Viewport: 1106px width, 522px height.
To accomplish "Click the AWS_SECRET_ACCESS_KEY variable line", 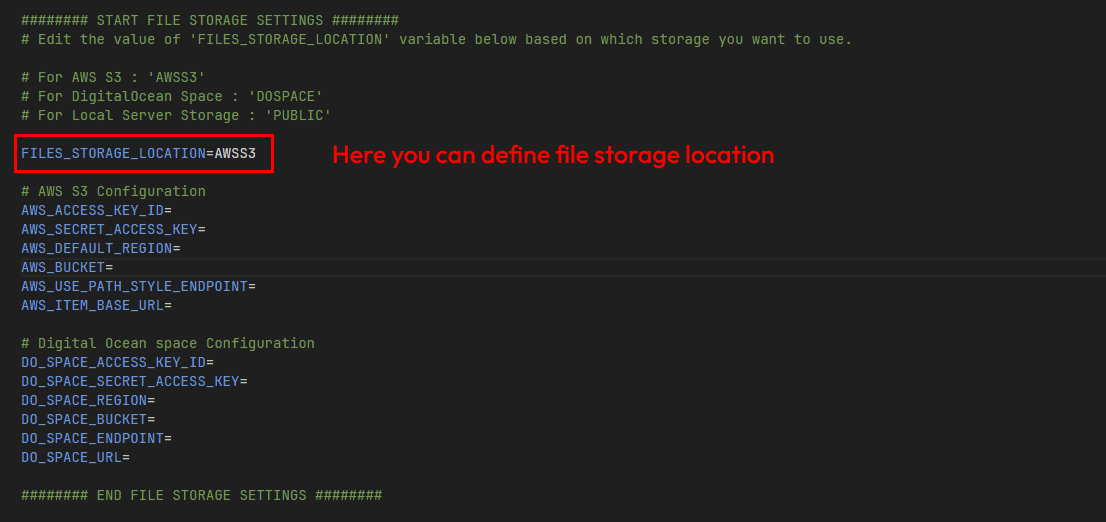I will pos(113,229).
